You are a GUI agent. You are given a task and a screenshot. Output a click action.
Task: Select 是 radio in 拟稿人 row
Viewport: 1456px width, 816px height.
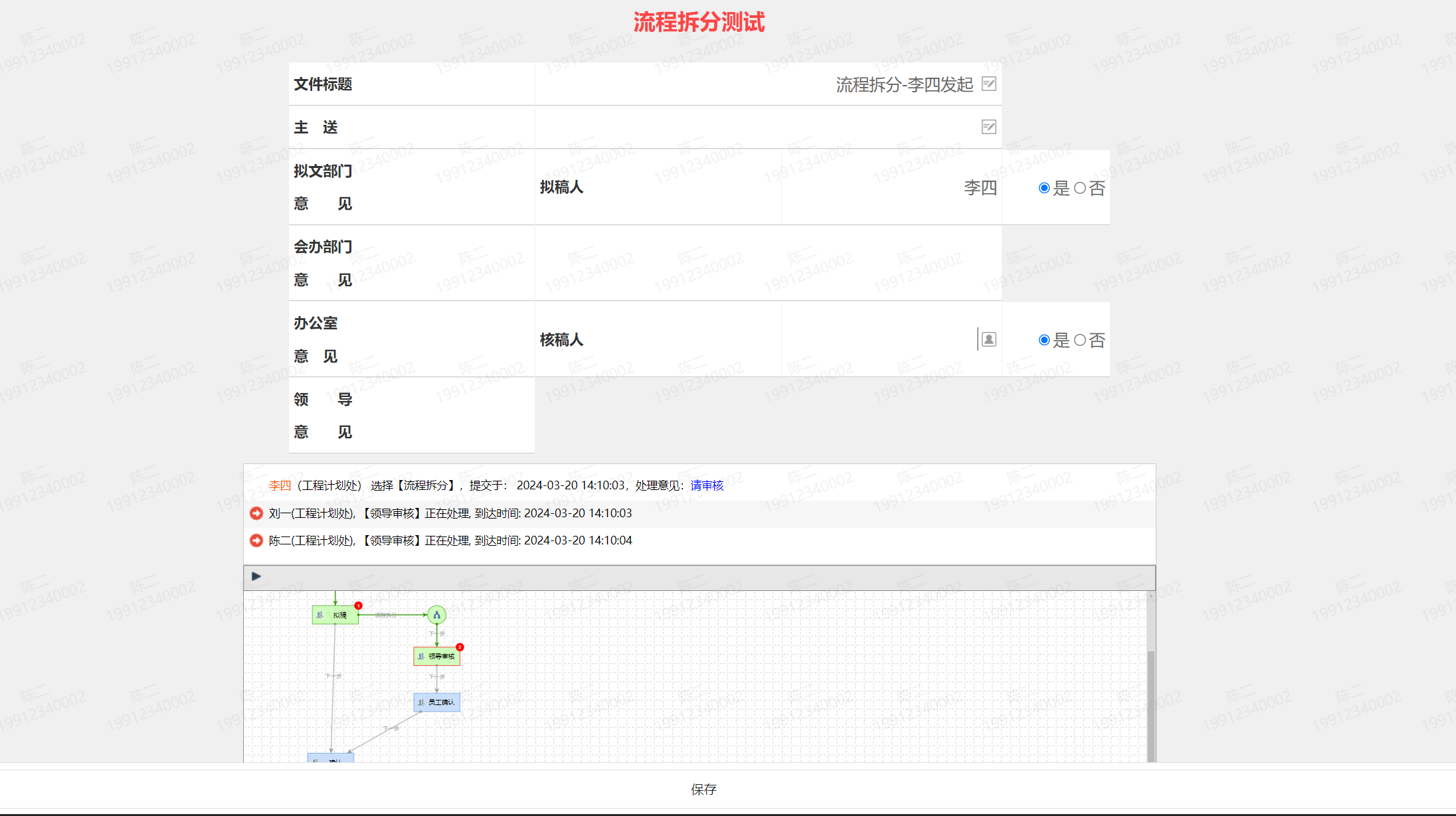coord(1044,189)
